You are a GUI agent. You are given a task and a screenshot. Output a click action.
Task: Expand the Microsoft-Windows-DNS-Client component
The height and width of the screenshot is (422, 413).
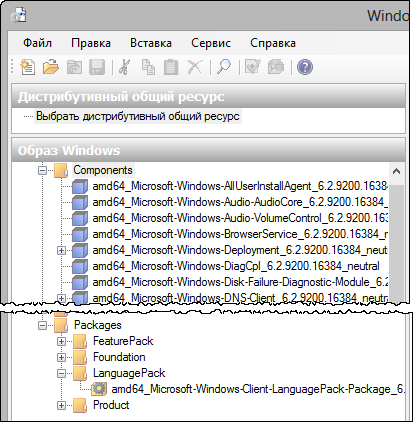[x=61, y=298]
